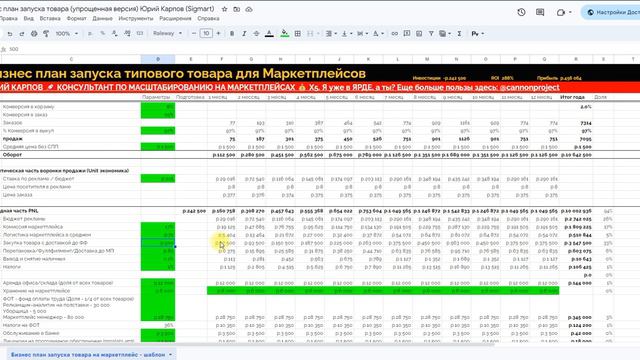The width and height of the screenshot is (640, 360).
Task: Select the column C header
Action: 71,59
